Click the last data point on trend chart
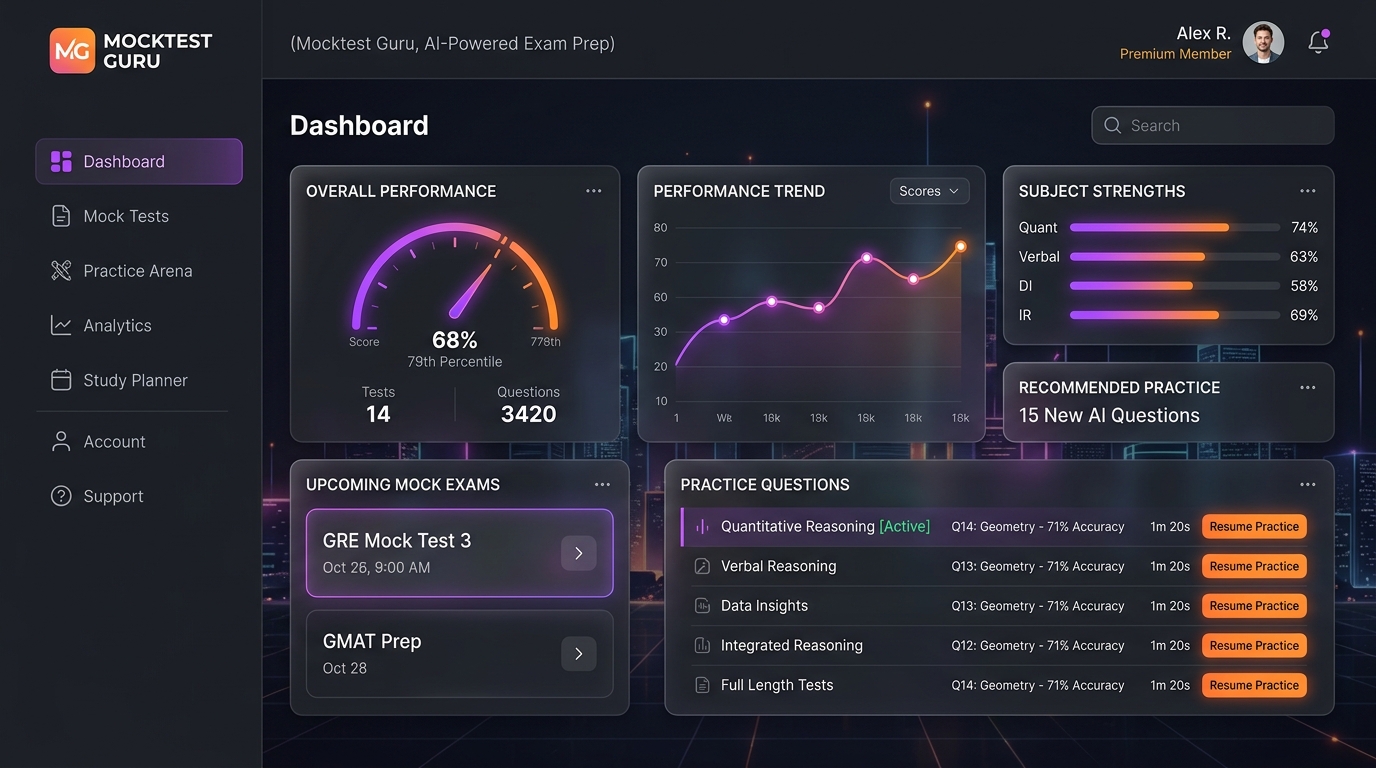This screenshot has width=1376, height=768. pos(960,246)
